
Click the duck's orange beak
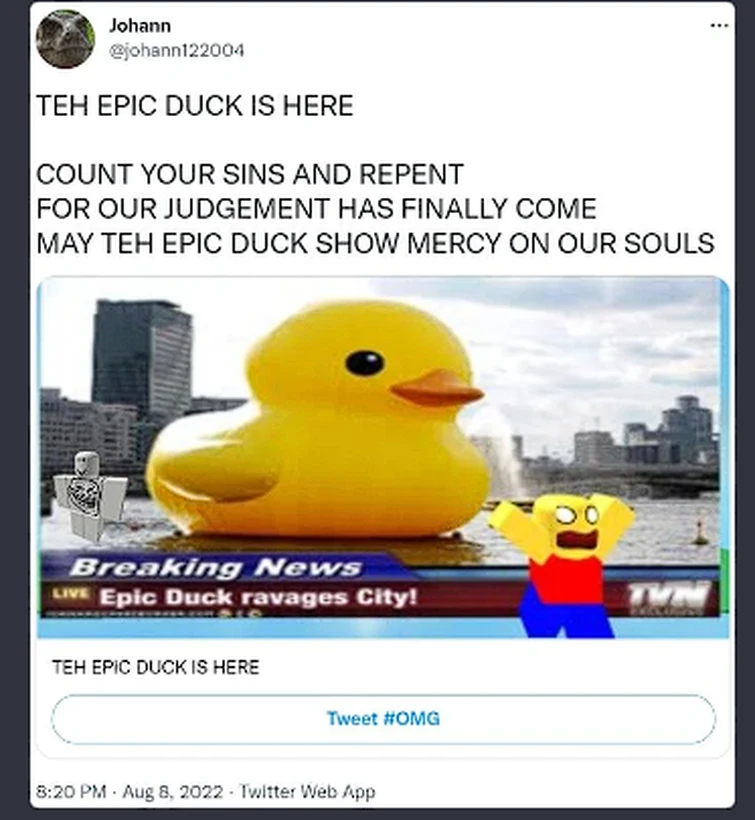point(436,389)
